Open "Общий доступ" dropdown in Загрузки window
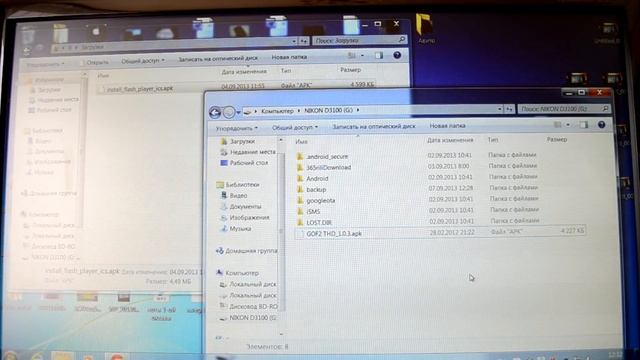The width and height of the screenshot is (640, 360). 143,61
